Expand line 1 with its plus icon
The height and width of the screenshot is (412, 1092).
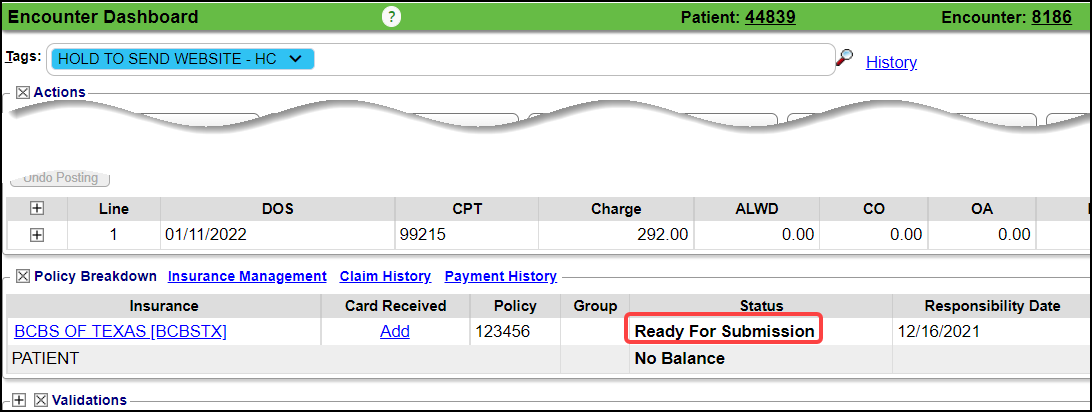point(37,235)
